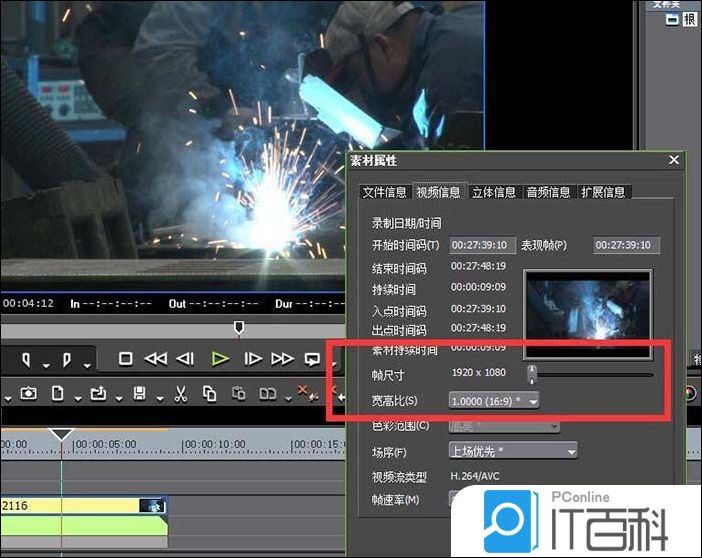Click the Set Out point icon
Image resolution: width=702 pixels, height=558 pixels.
[x=66, y=358]
